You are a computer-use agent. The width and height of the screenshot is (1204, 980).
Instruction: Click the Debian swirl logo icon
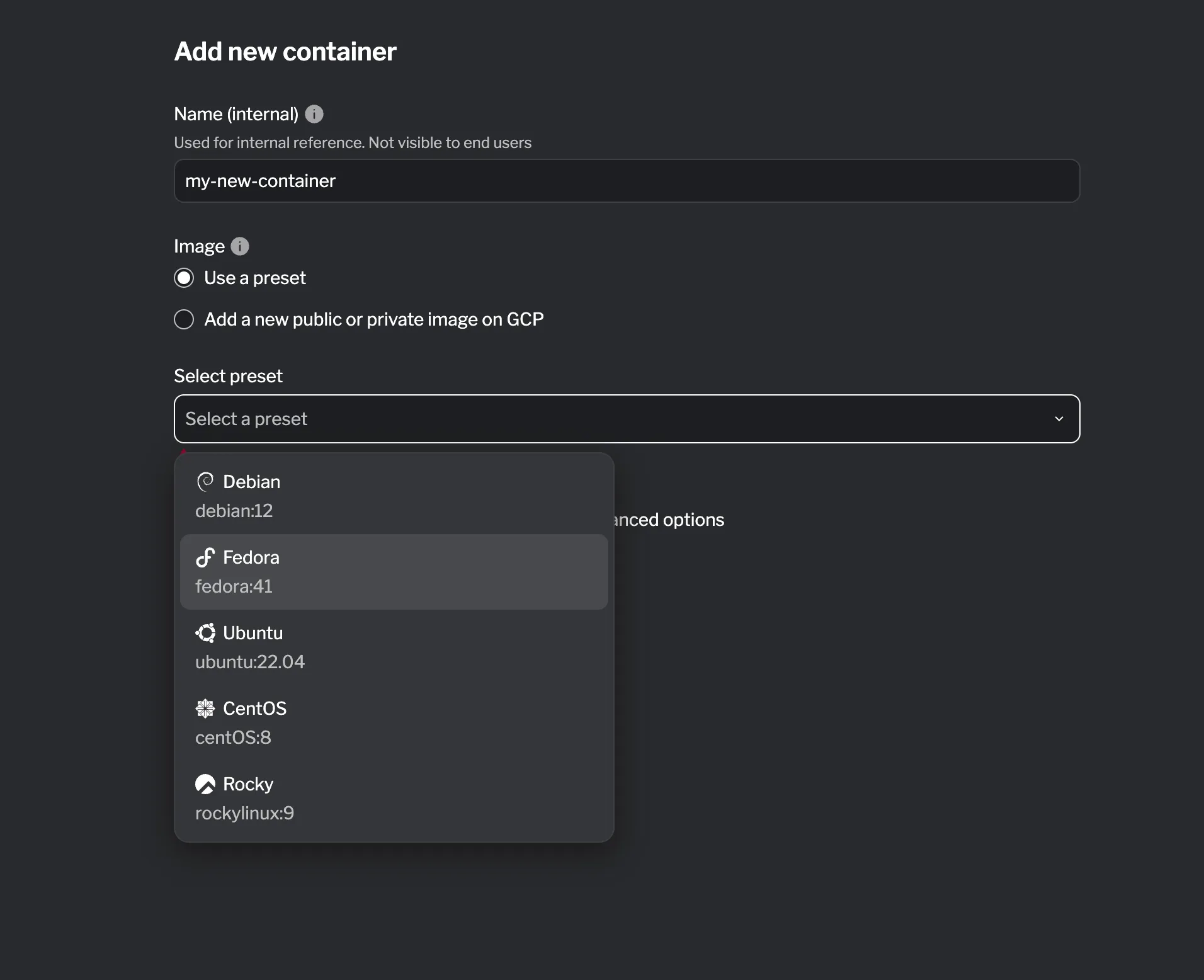pyautogui.click(x=205, y=482)
